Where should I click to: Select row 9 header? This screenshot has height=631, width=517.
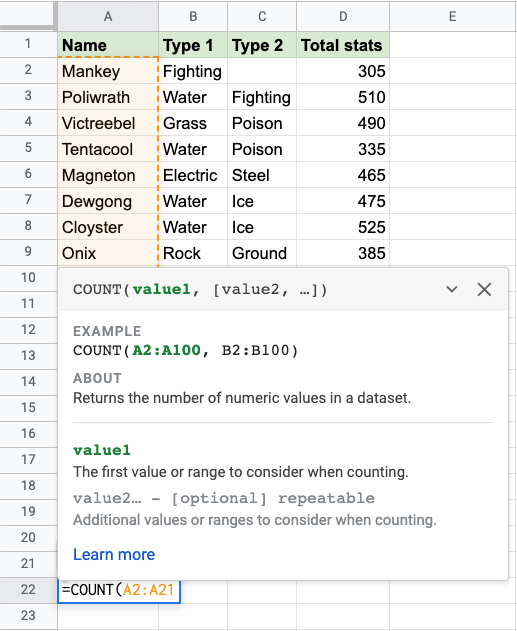[28, 252]
